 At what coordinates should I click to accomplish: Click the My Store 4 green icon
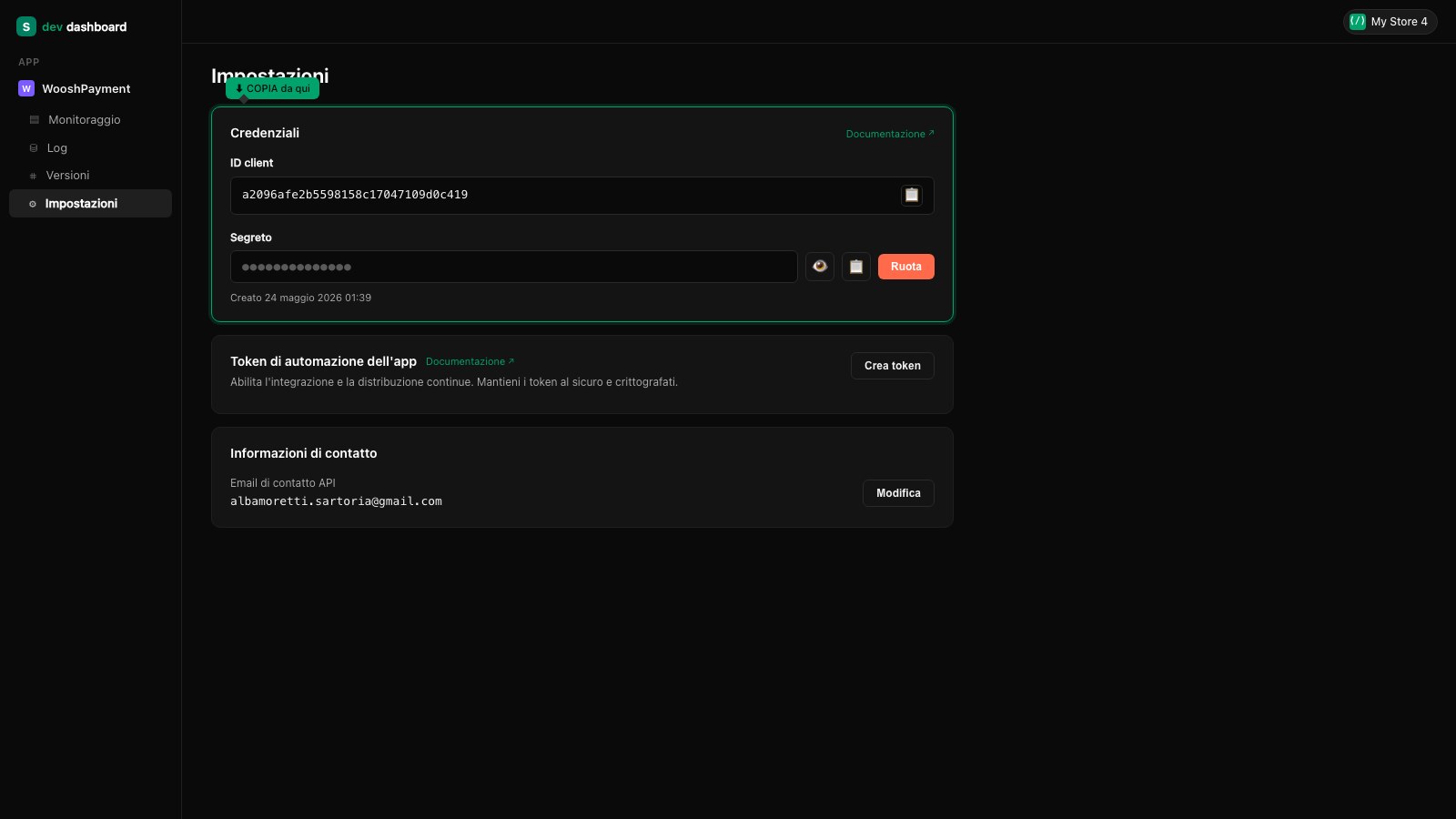click(x=1358, y=22)
